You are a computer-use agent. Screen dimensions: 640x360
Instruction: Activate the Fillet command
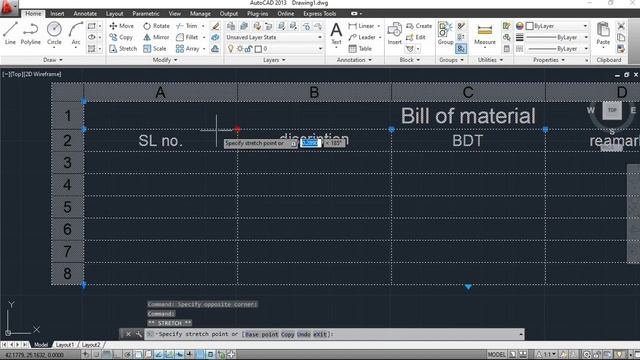pos(187,37)
